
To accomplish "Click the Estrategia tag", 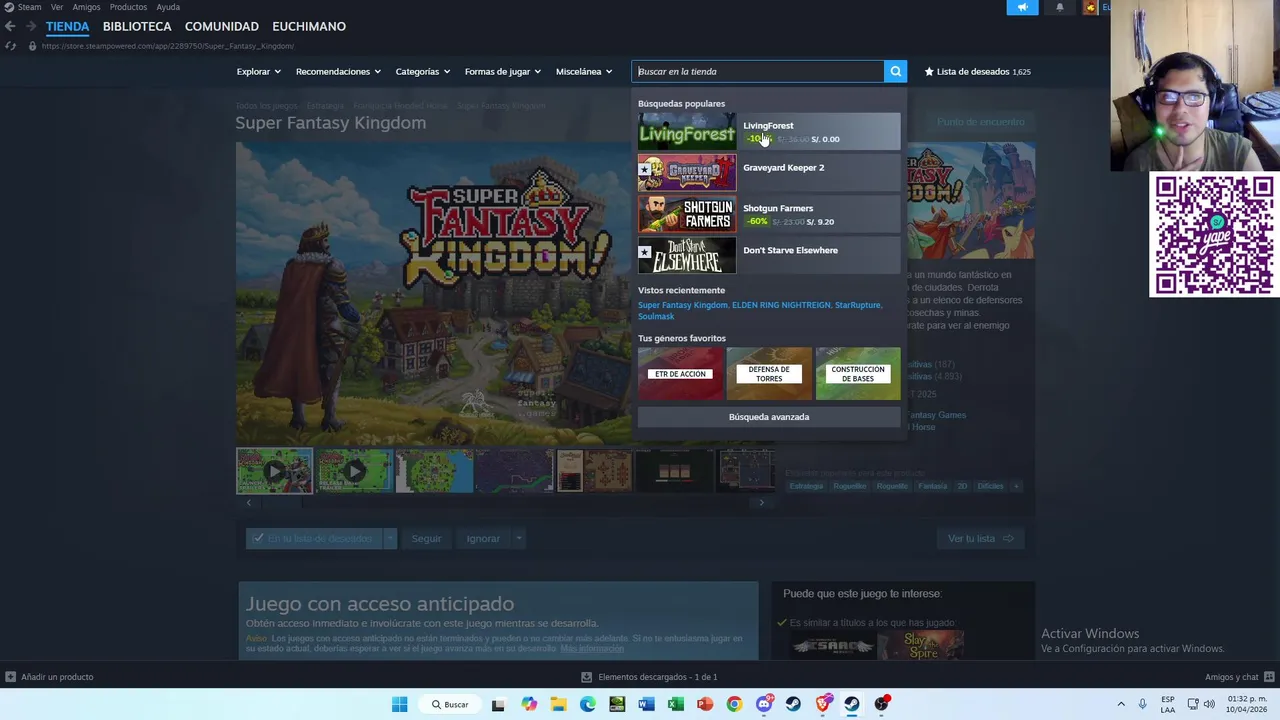I will 806,486.
